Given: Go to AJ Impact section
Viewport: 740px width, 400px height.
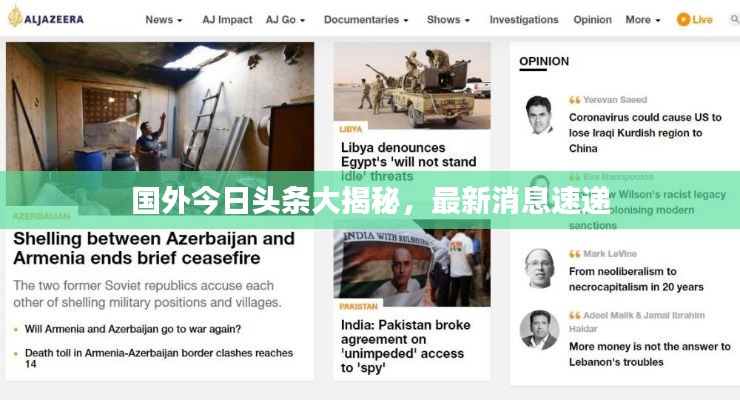Looking at the screenshot, I should point(227,20).
